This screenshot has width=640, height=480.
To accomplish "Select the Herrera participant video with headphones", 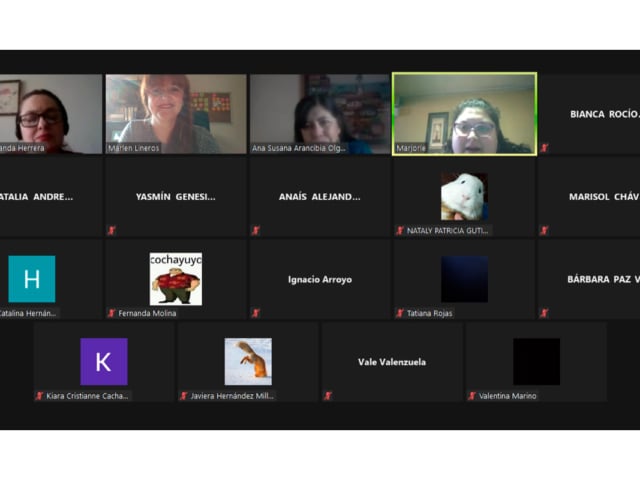I will [x=51, y=114].
